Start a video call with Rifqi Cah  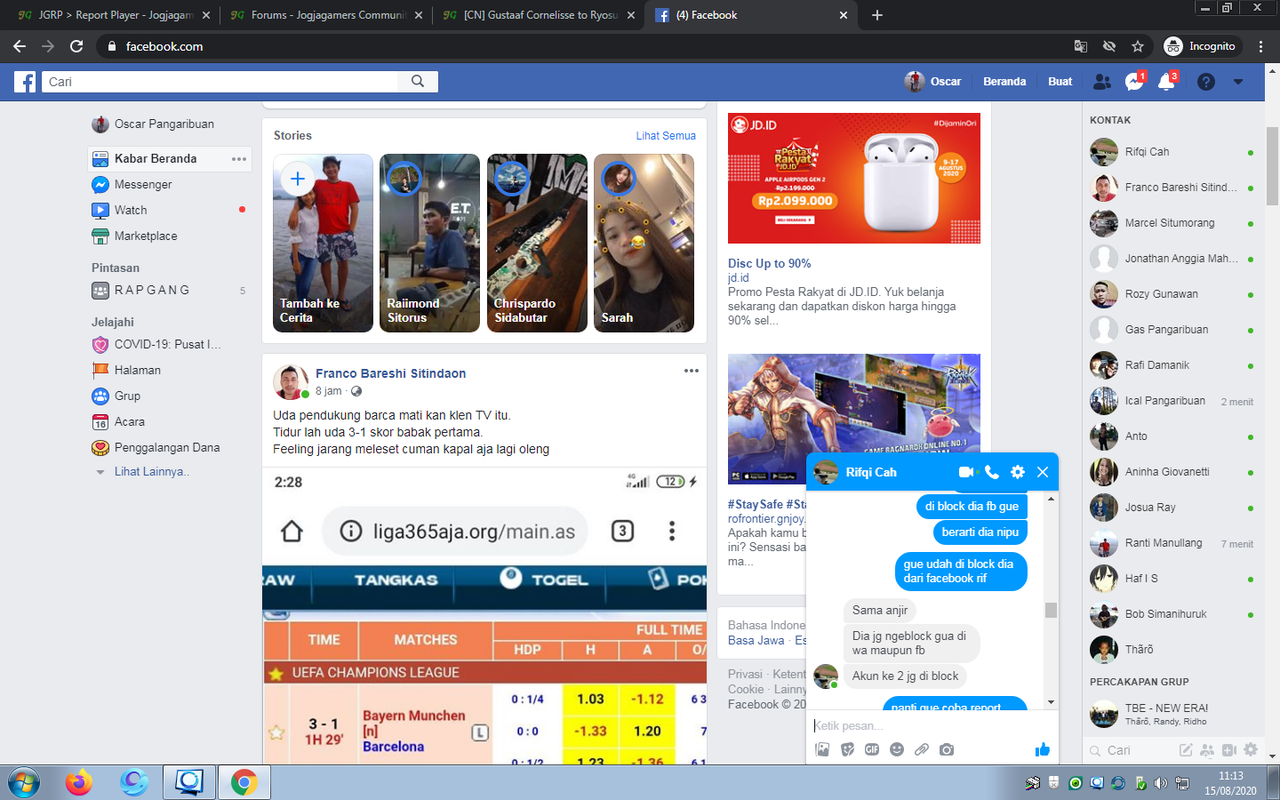[966, 472]
